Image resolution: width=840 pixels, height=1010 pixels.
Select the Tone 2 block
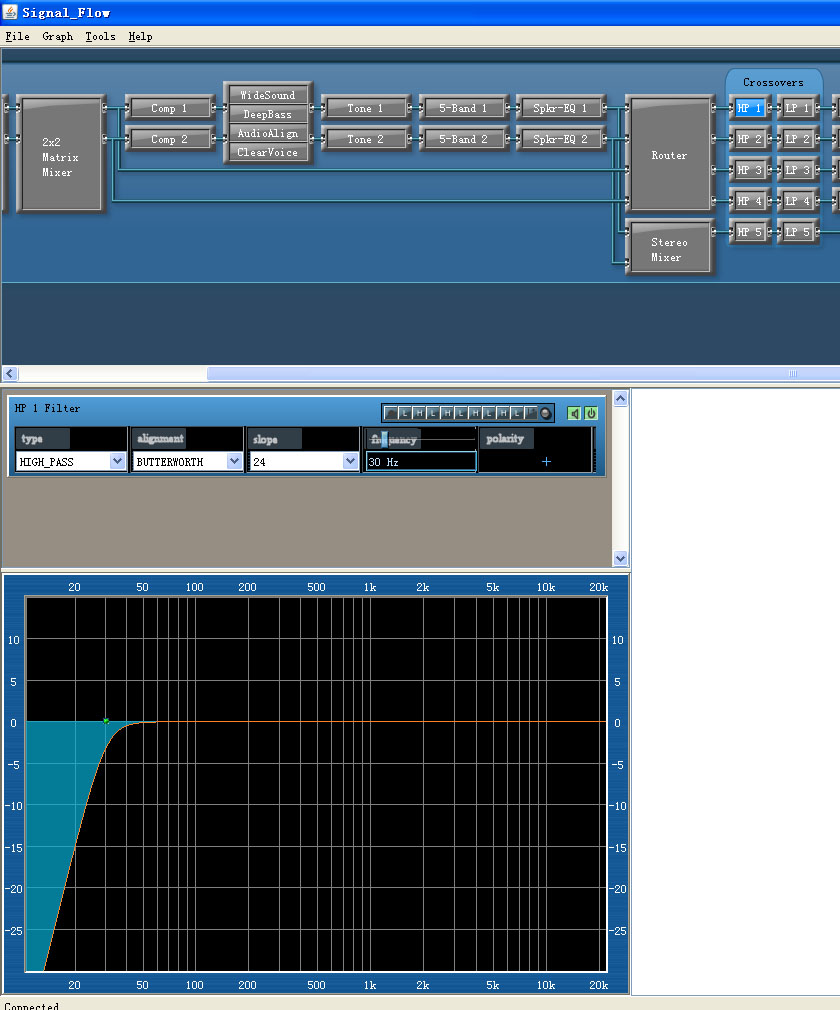click(x=365, y=139)
